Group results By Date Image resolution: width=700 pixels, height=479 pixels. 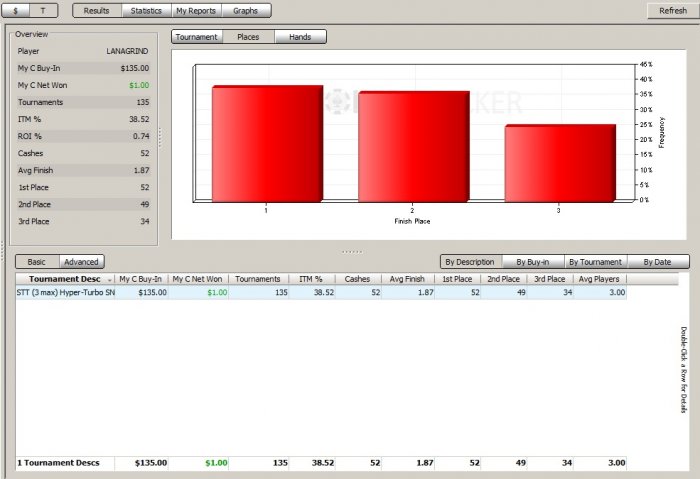point(658,262)
